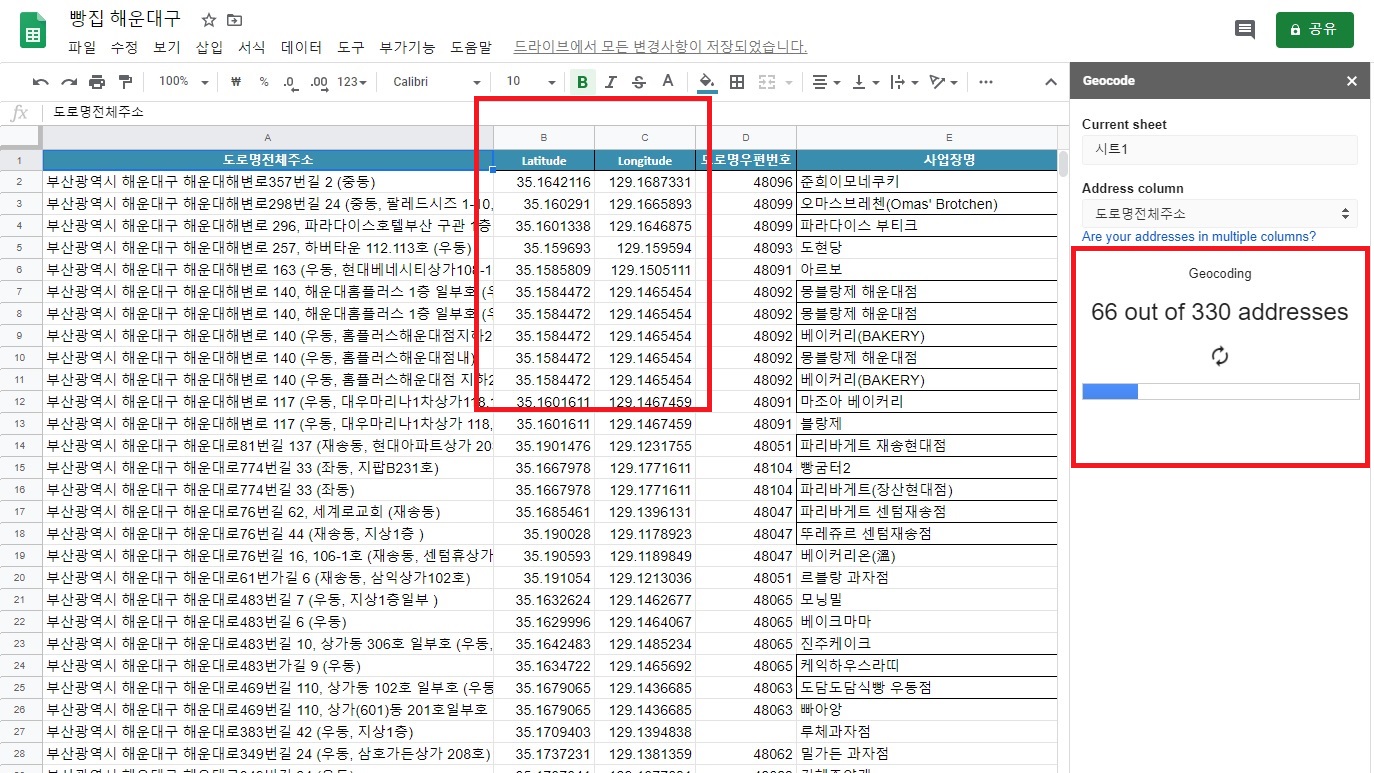This screenshot has width=1374, height=773.
Task: Click the undo arrow
Action: coord(41,82)
